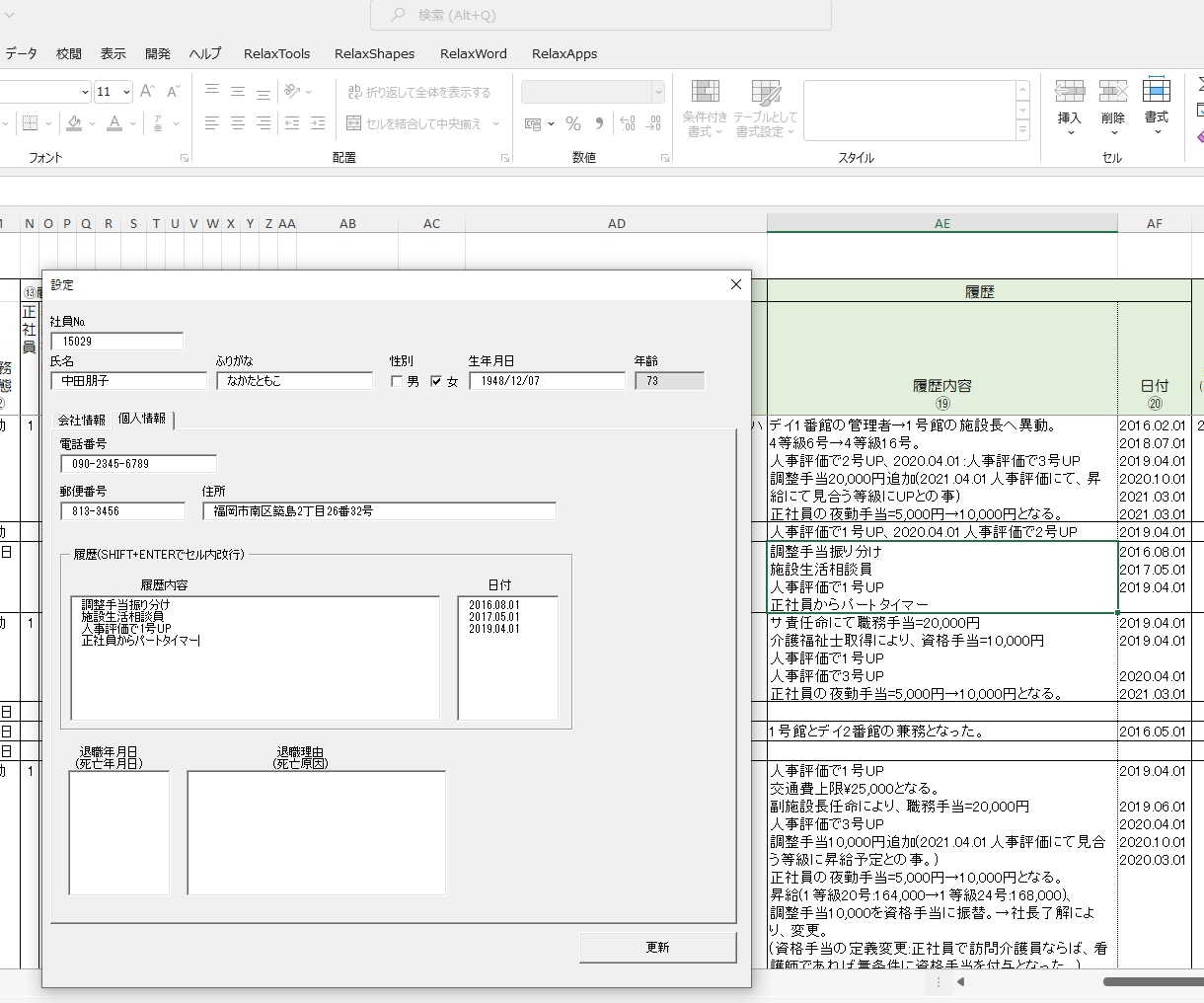Click the 更新 button
The image size is (1204, 1003).
point(658,948)
